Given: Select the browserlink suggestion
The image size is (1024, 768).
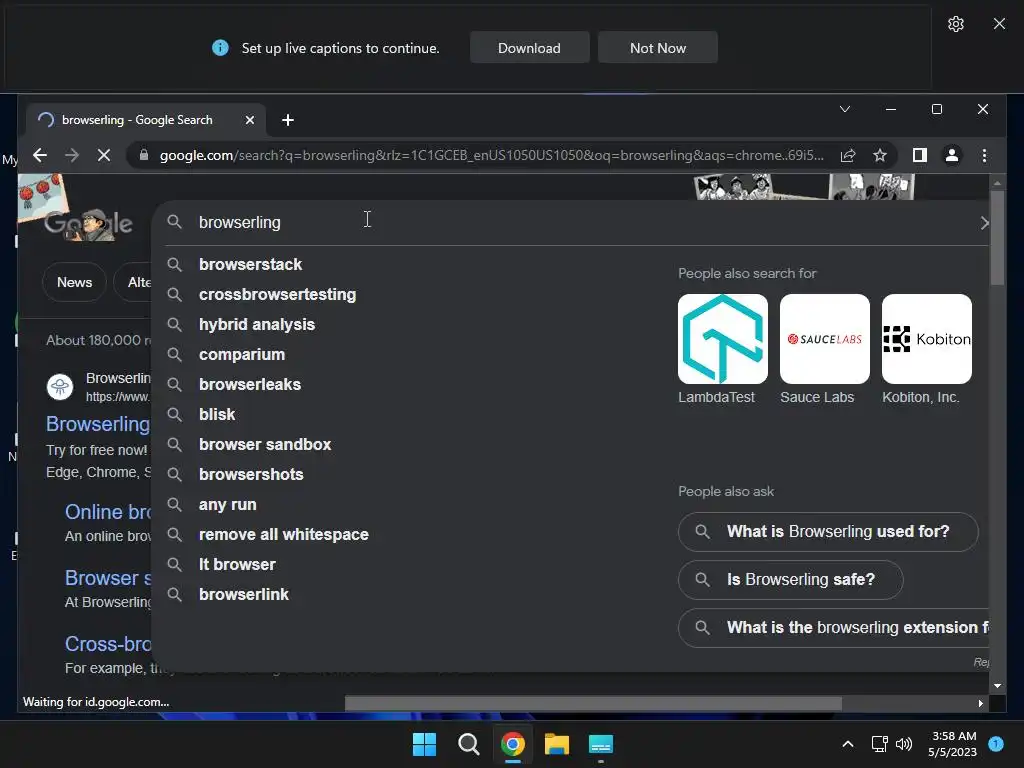Looking at the screenshot, I should coord(244,595).
